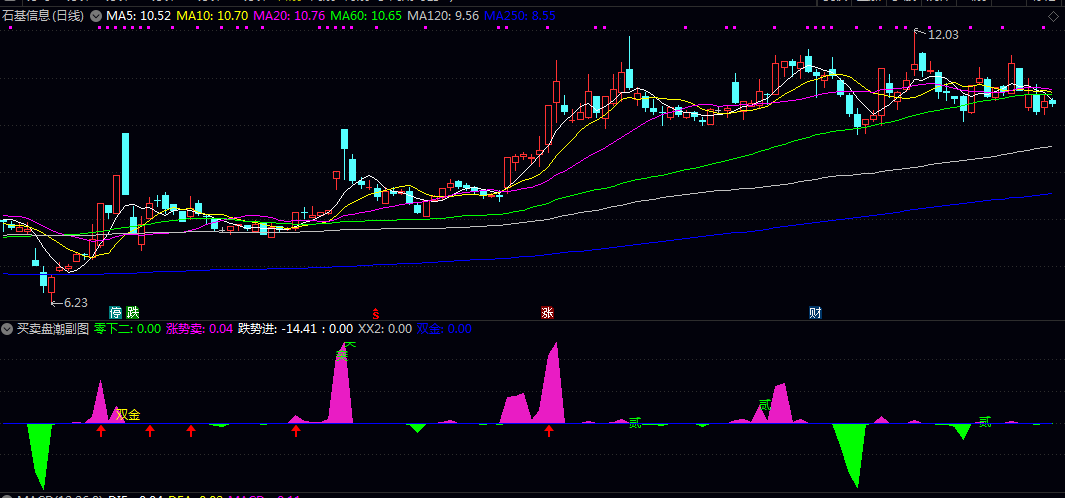Screen dimensions: 1065x498
Task: Click the XX2: 0.00 value
Action: [x=385, y=330]
